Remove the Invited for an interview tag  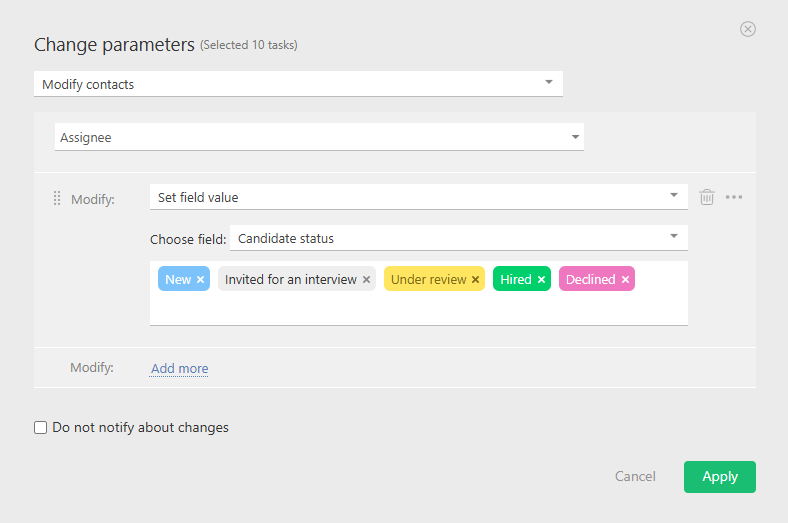coord(366,280)
